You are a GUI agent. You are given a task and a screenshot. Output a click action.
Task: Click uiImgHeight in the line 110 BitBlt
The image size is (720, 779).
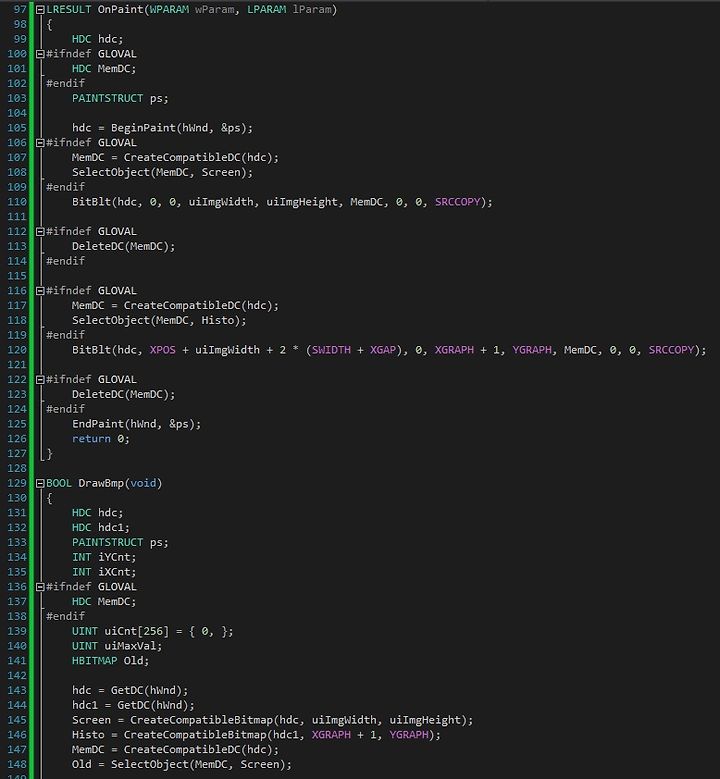(302, 202)
